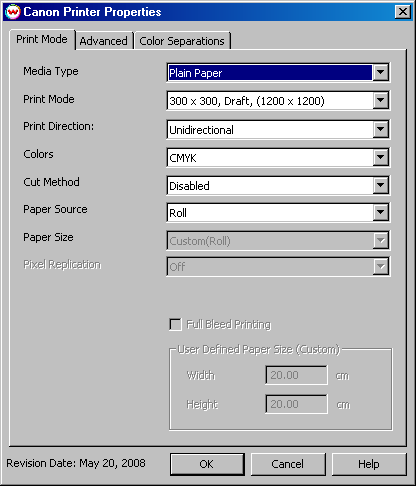The height and width of the screenshot is (486, 416).
Task: Click the Paper Source label
Action: 55,209
